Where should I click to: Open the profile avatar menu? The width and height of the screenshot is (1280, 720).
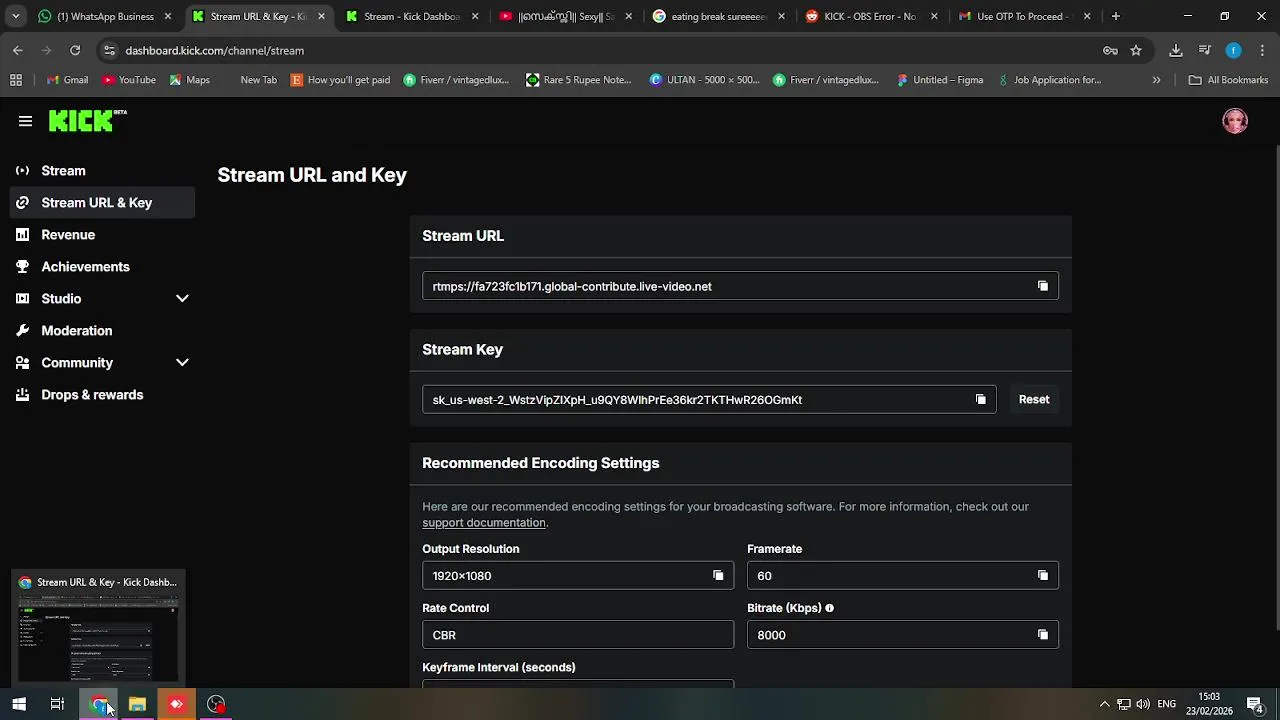1235,121
